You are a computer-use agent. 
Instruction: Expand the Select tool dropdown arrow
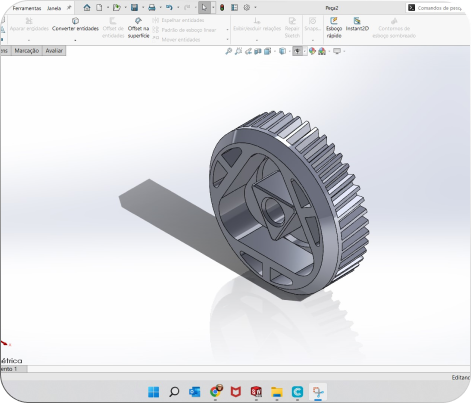[213, 7]
